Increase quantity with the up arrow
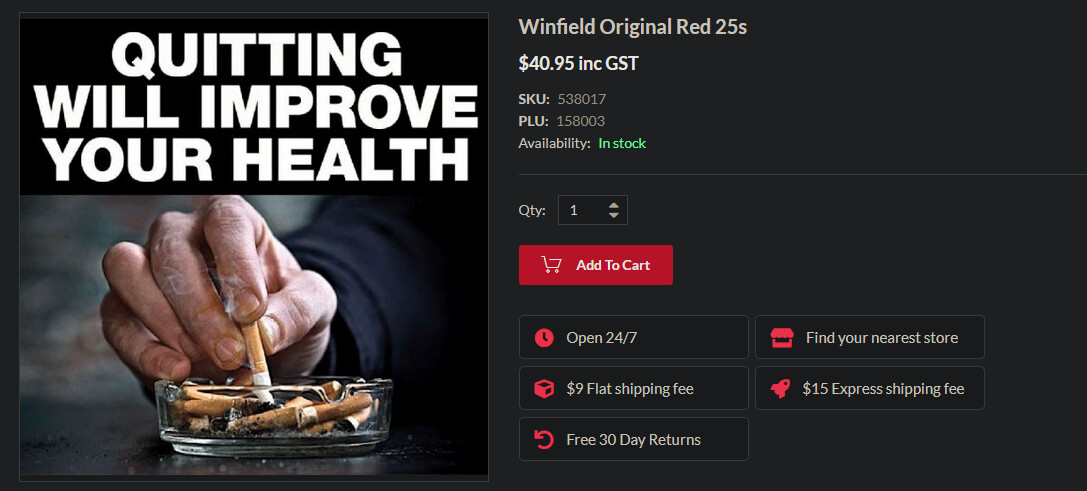This screenshot has height=491, width=1087. (x=614, y=205)
